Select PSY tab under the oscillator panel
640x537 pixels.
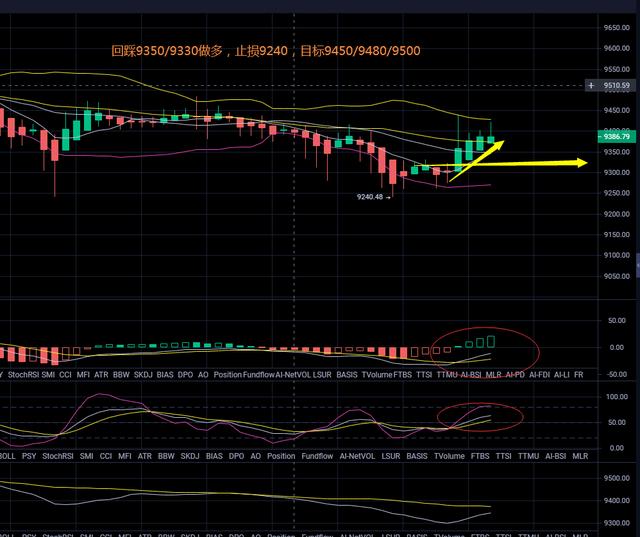[x=29, y=456]
